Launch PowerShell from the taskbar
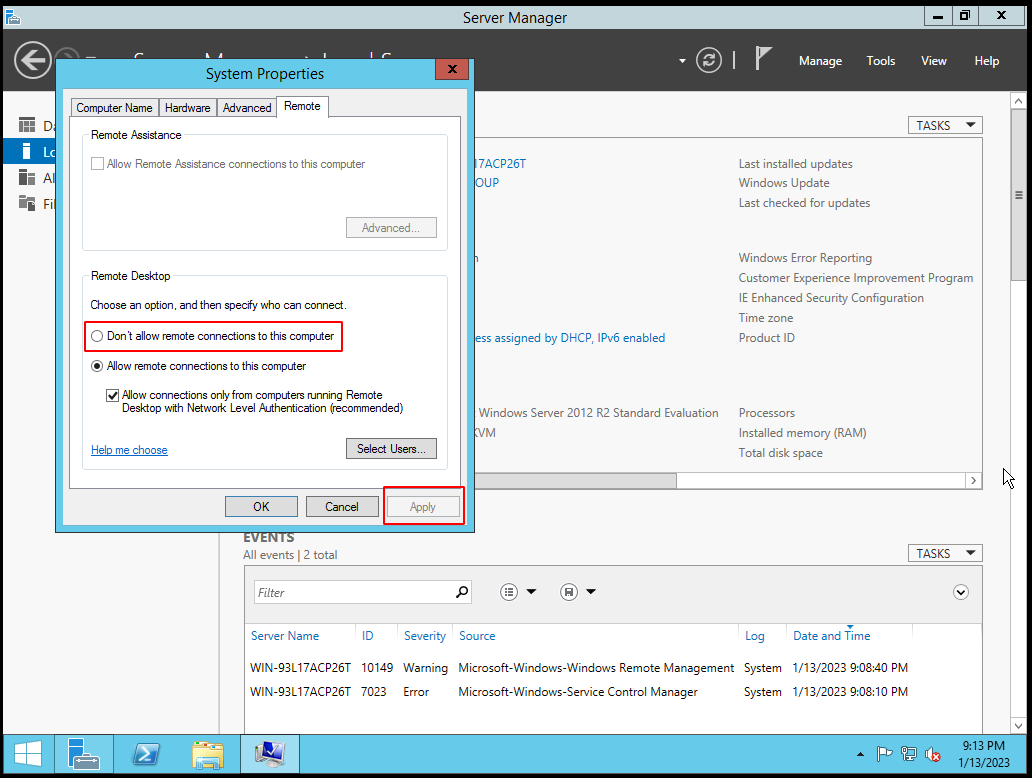The height and width of the screenshot is (778, 1032). (146, 754)
